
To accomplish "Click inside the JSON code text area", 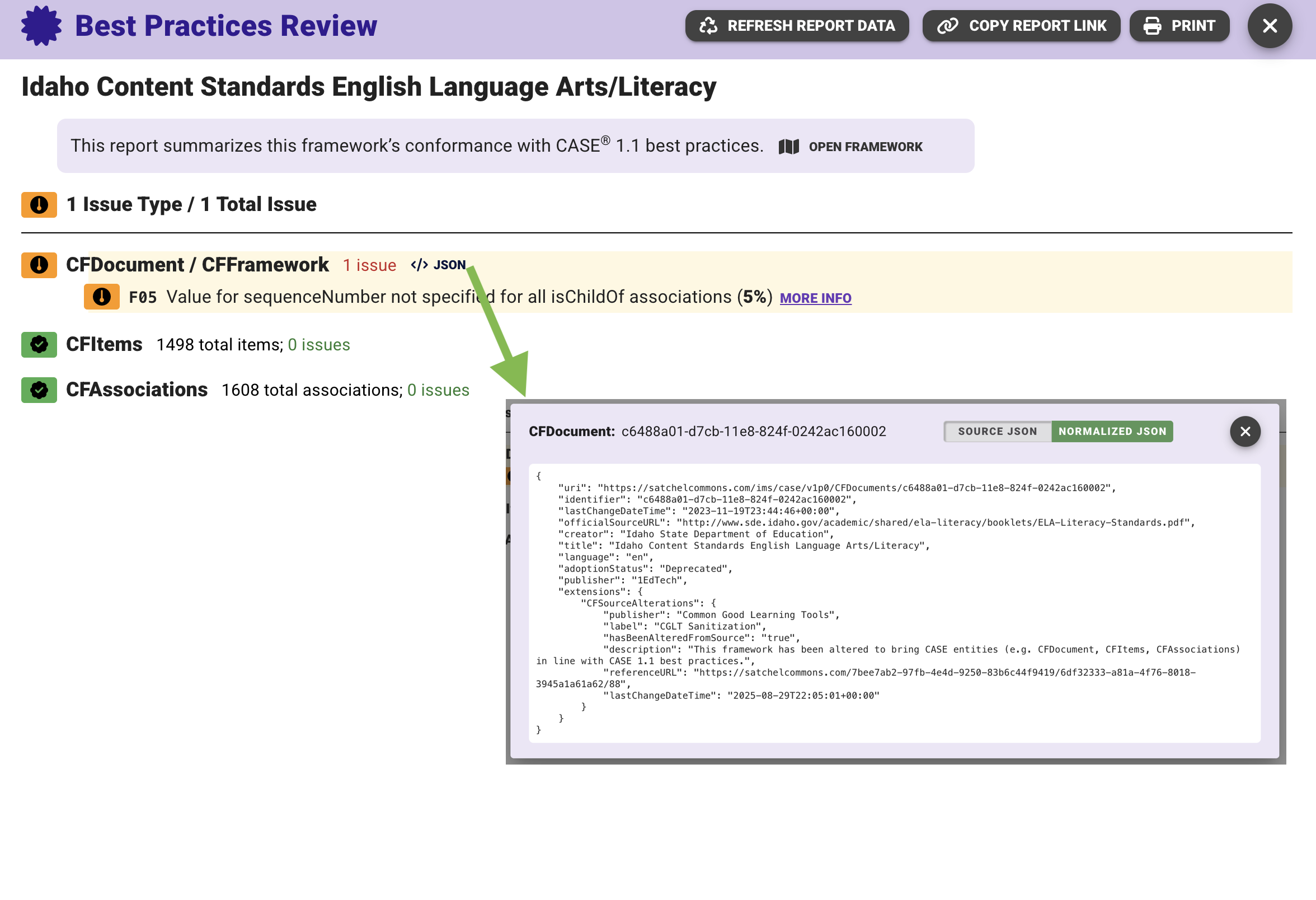I will [x=894, y=603].
